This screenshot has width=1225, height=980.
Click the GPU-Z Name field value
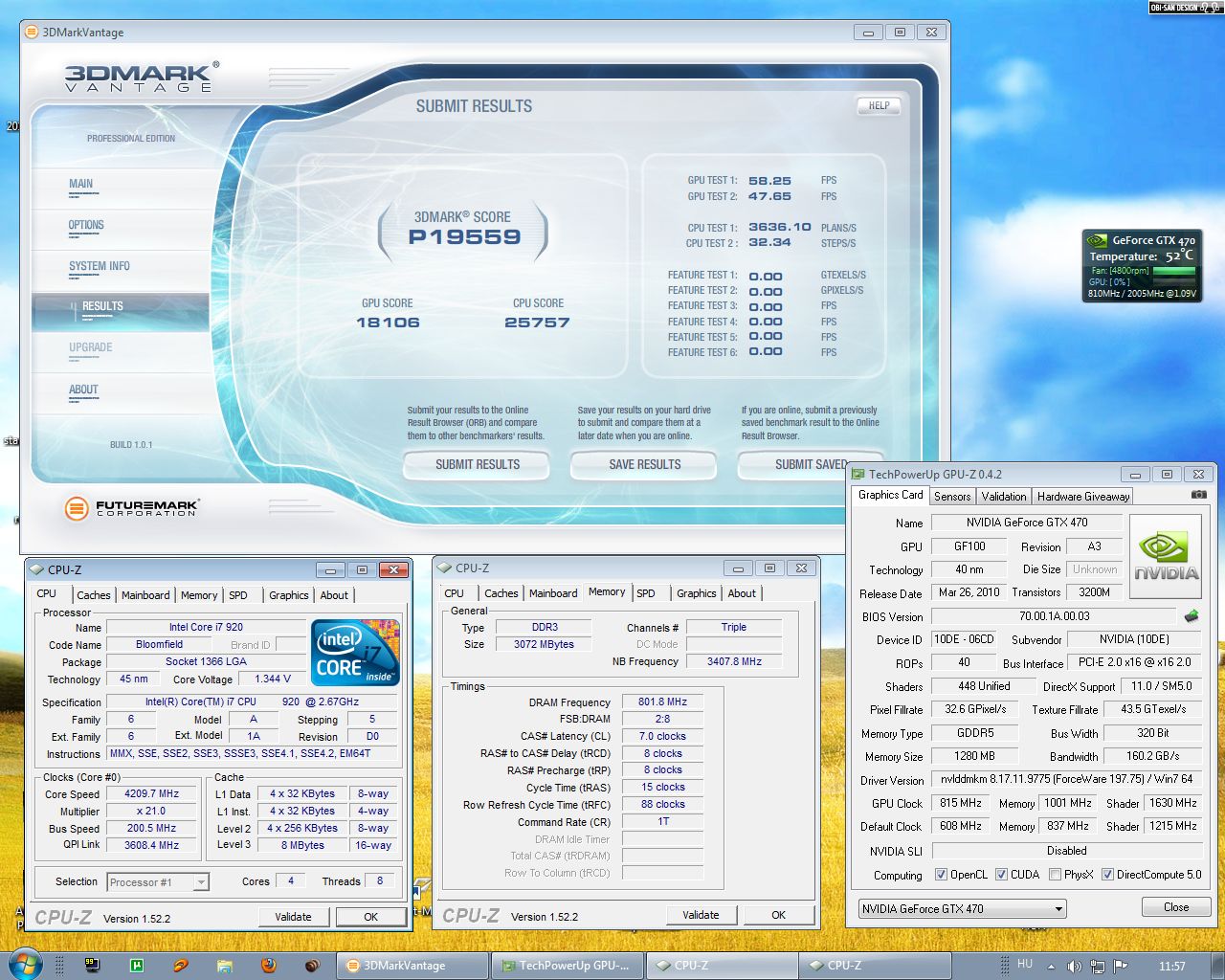(x=1027, y=523)
